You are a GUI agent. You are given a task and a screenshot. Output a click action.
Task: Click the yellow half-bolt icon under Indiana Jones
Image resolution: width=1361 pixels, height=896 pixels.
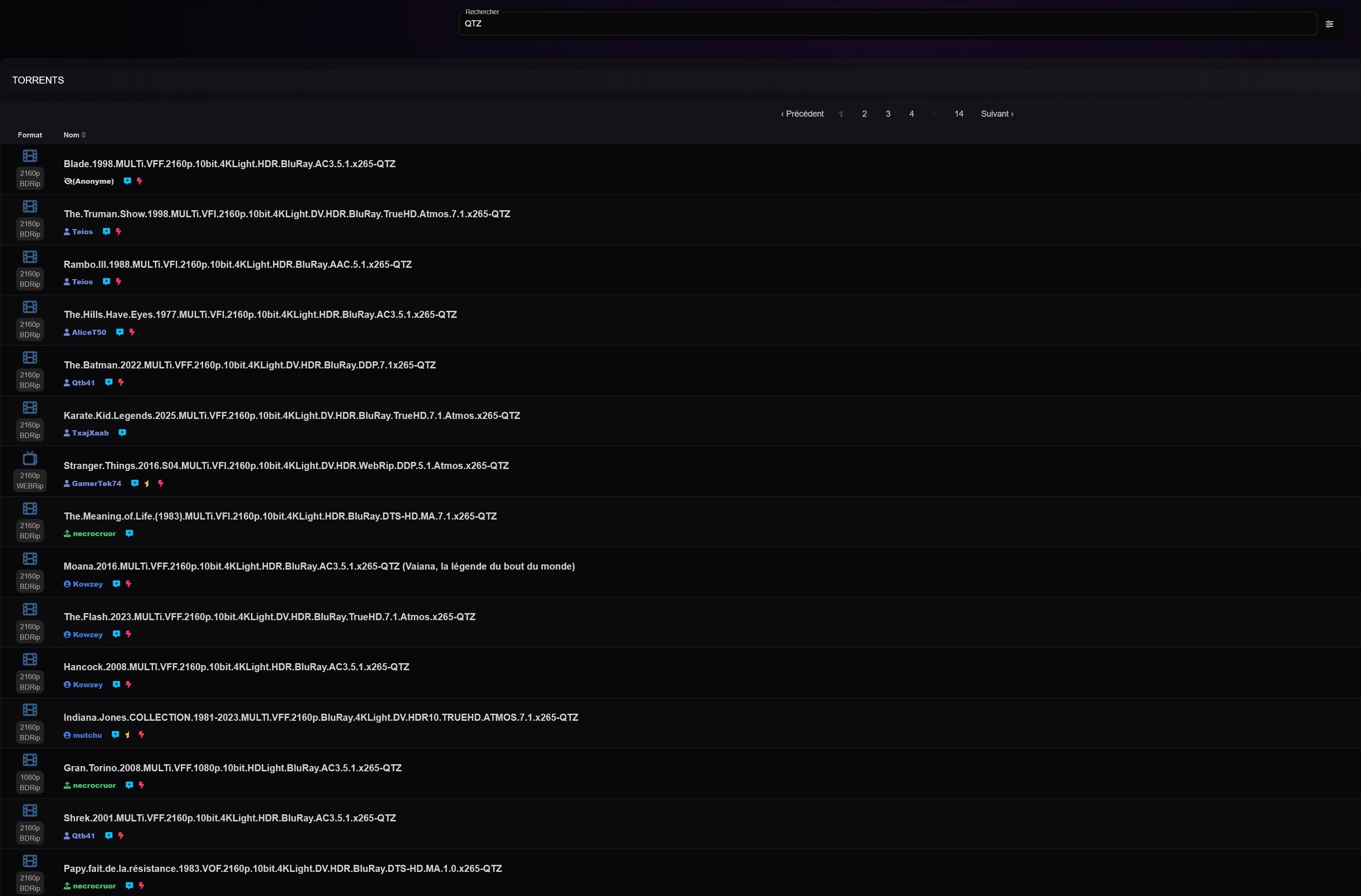point(128,735)
